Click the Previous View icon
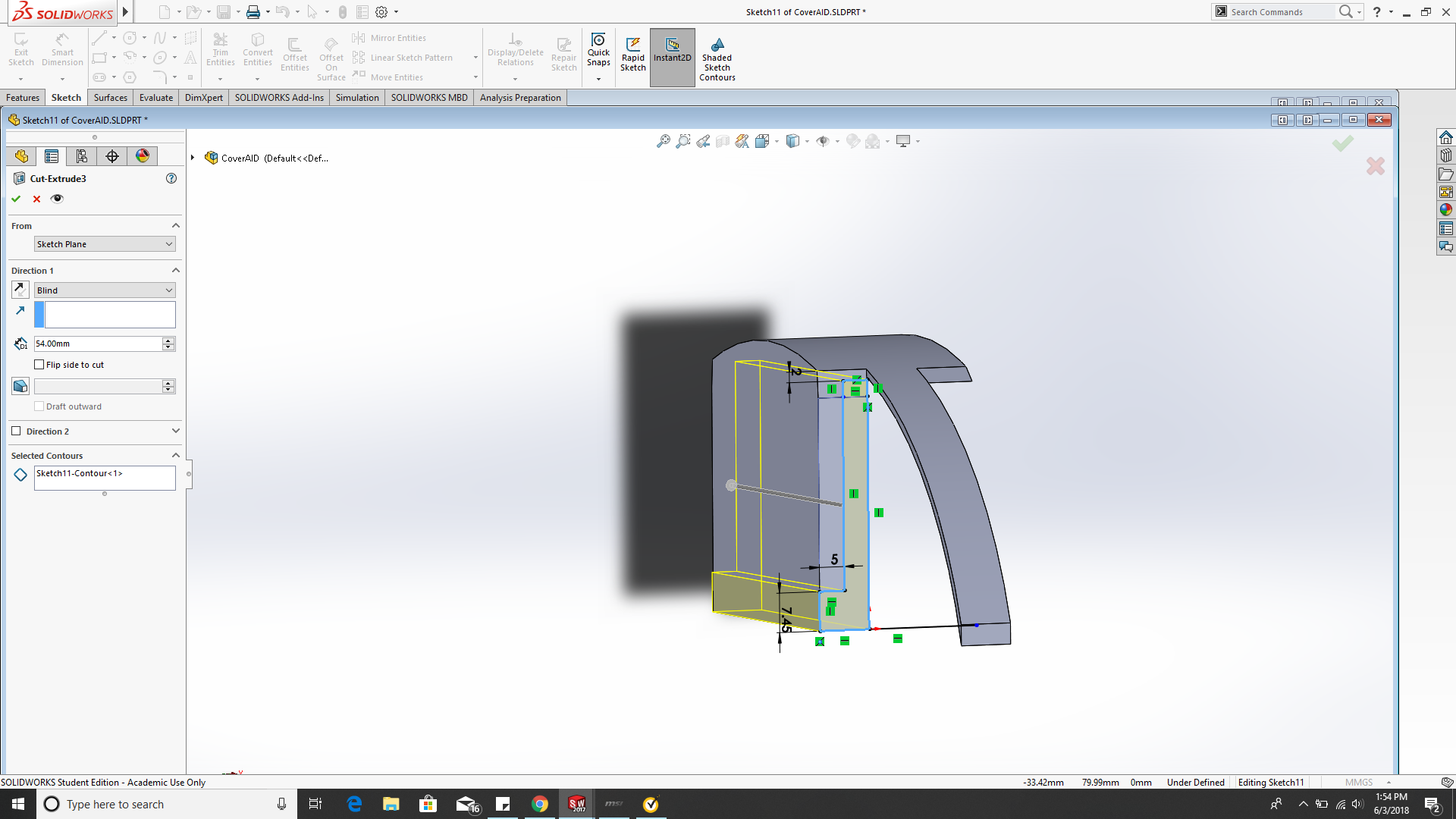Viewport: 1456px width, 819px height. (703, 141)
